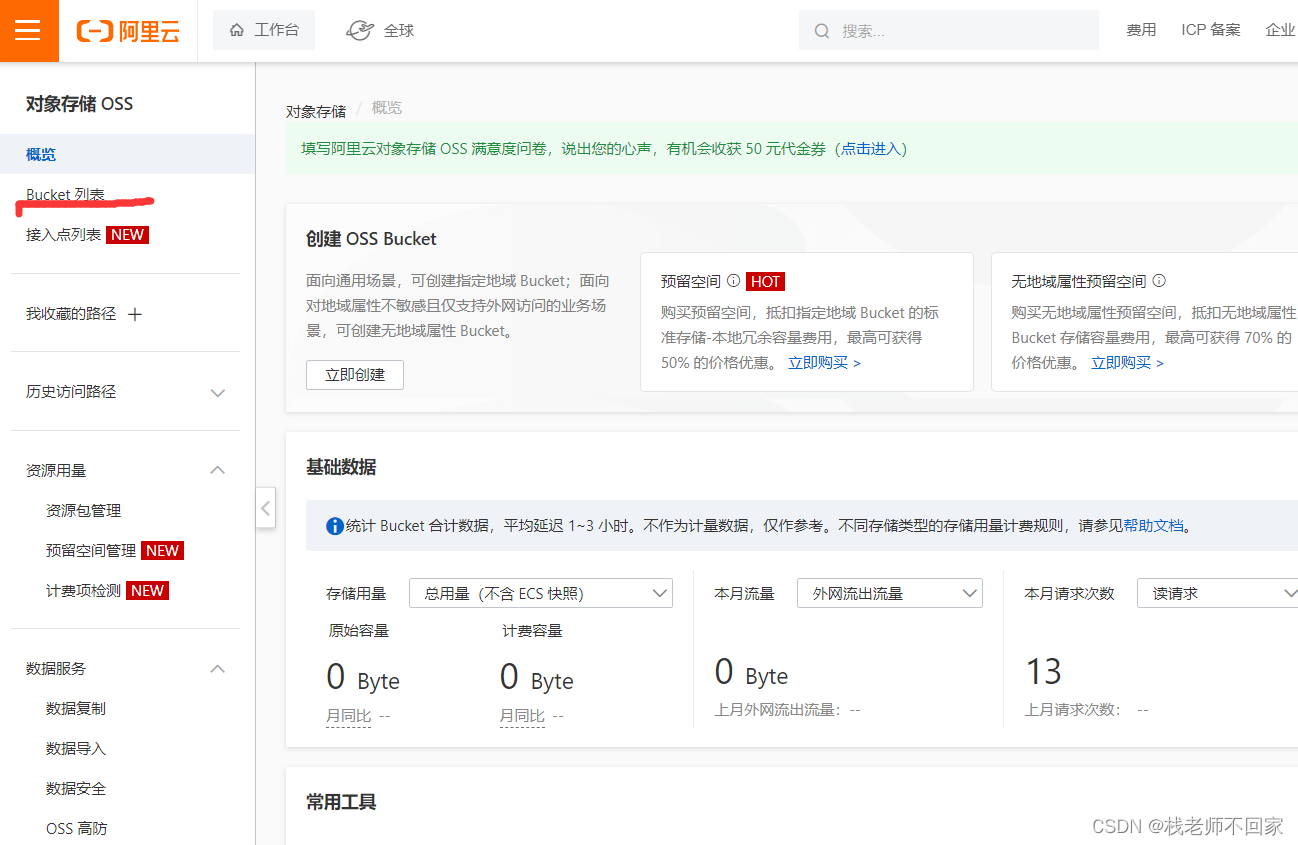Open the 帮助文档 link
Screen dimensions: 1298x845
[x=1153, y=525]
